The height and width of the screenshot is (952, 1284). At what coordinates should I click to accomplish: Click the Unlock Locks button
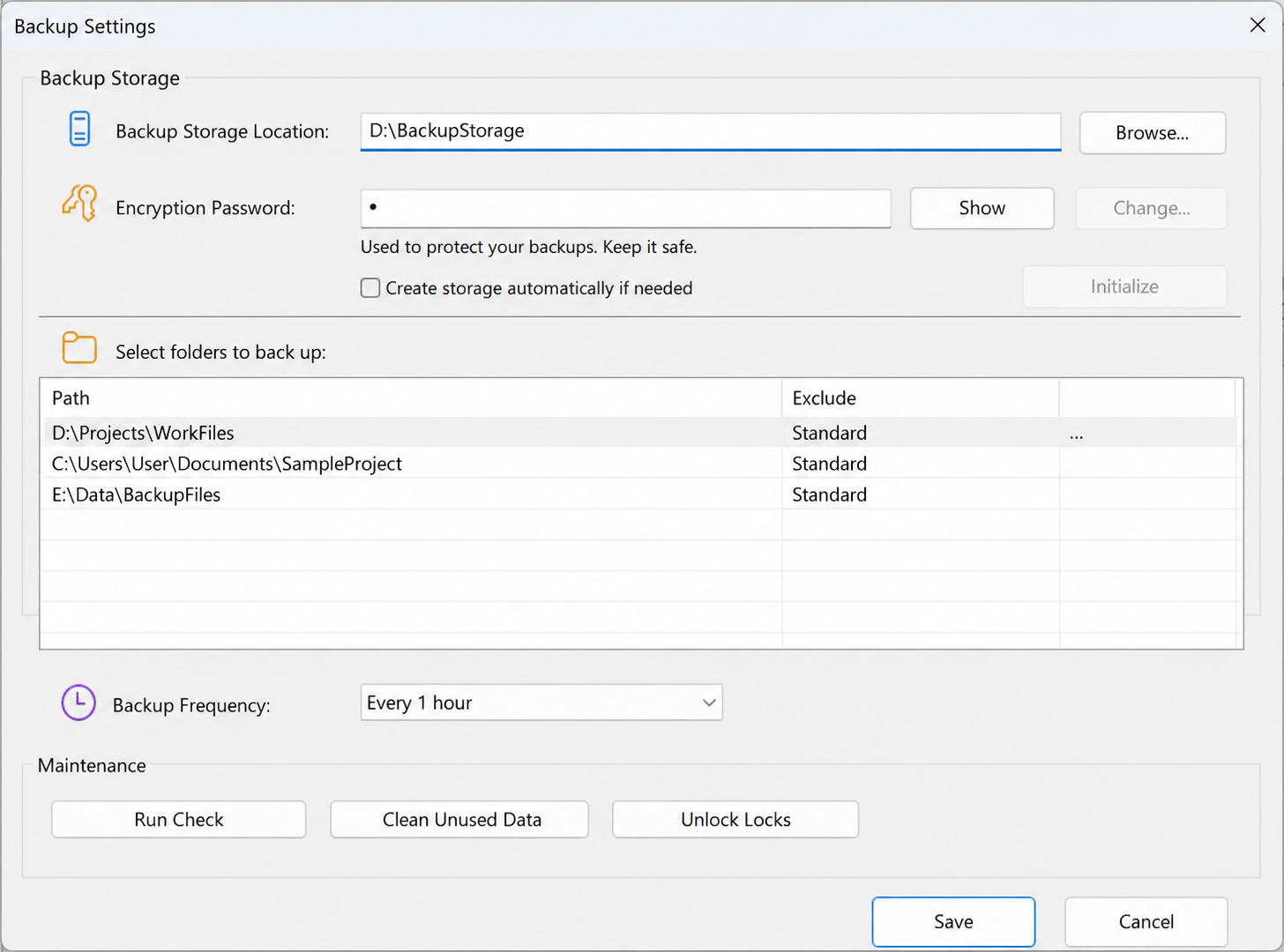[735, 820]
